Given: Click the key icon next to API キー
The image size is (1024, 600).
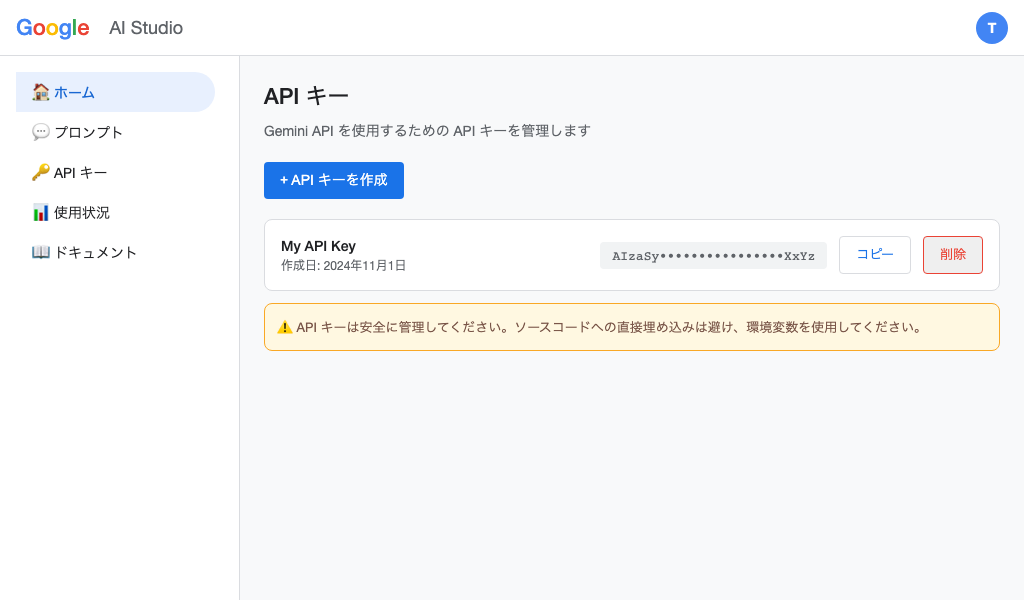Looking at the screenshot, I should point(40,171).
